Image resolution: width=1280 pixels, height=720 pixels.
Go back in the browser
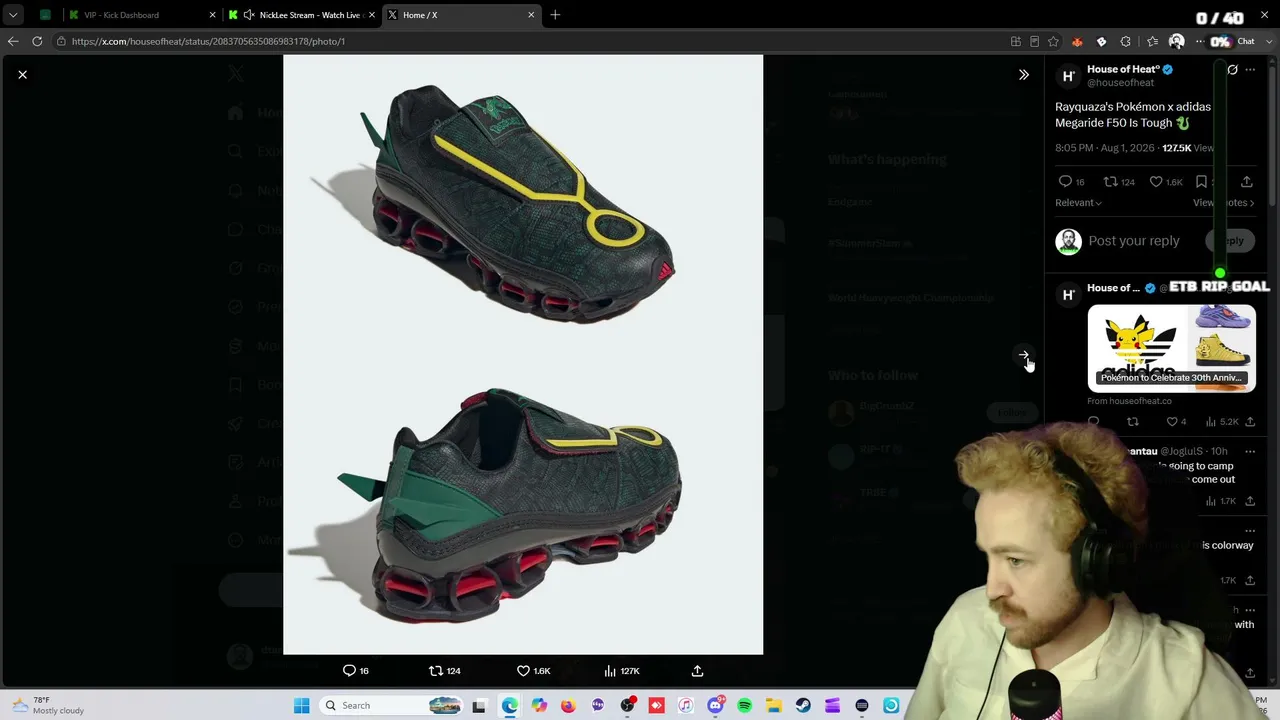[x=13, y=41]
